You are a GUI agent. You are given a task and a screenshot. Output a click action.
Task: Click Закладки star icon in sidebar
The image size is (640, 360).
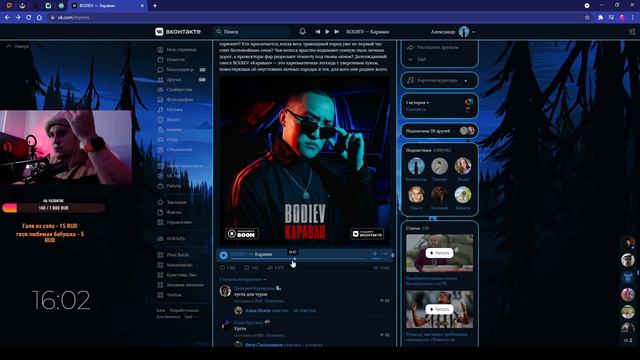160,202
